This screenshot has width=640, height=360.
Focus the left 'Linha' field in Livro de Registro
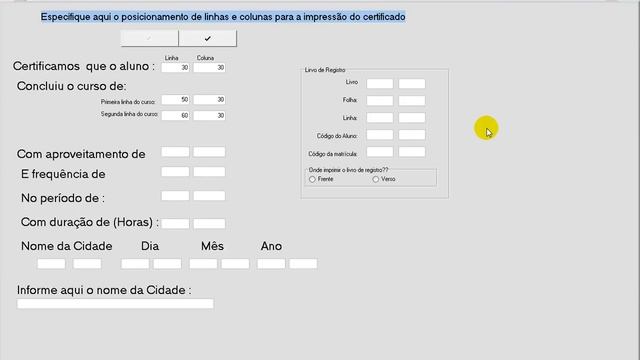pyautogui.click(x=380, y=118)
